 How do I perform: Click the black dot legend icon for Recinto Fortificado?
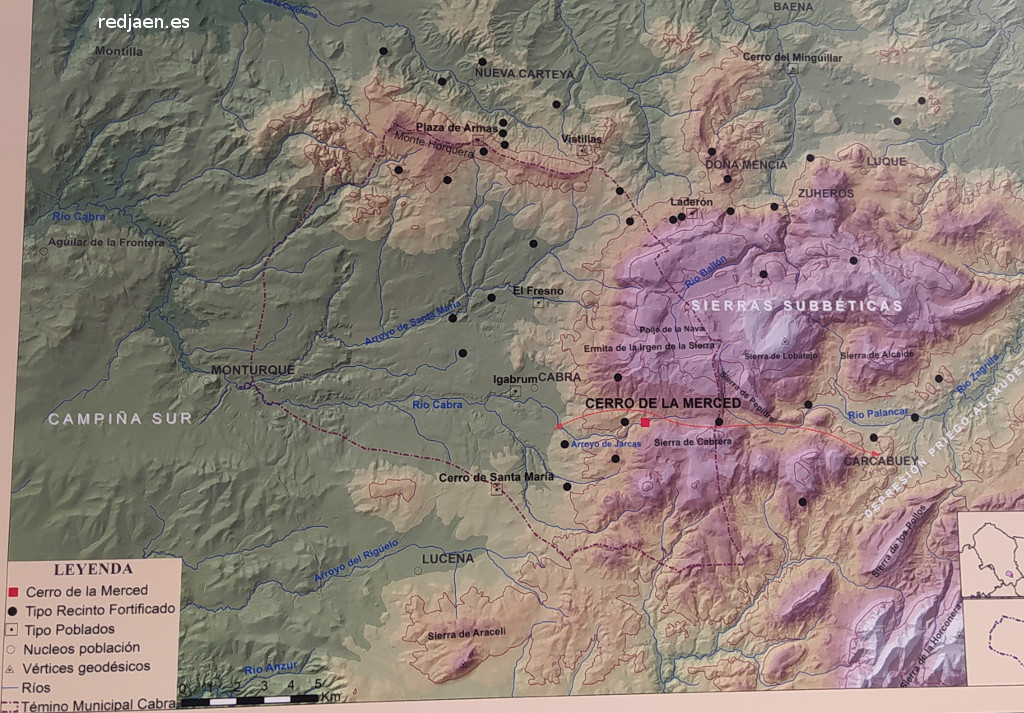(11, 609)
